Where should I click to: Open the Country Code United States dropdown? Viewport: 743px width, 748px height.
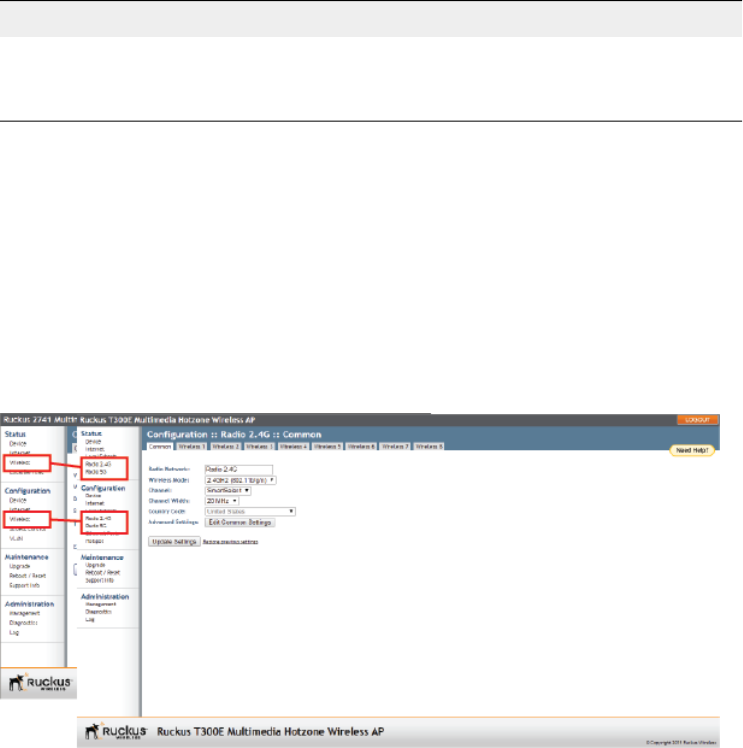(250, 511)
